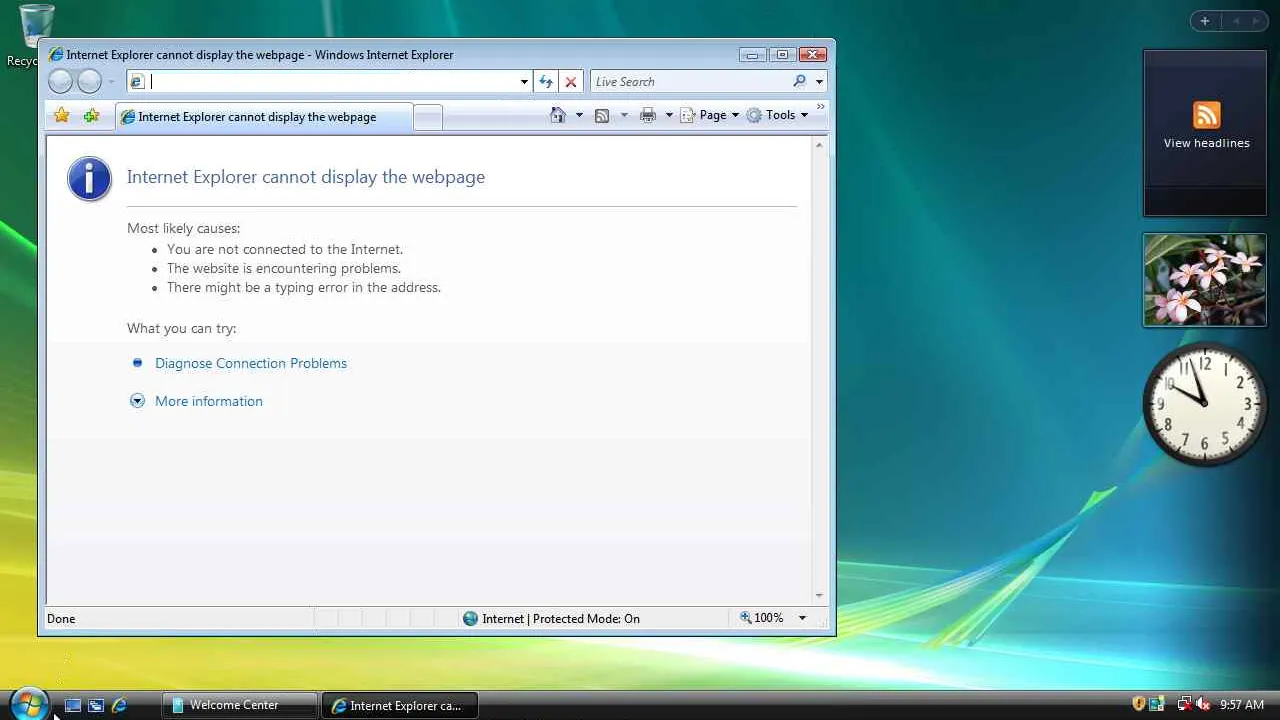Click the View headlines feed gadget
Viewport: 1280px width, 720px height.
coord(1205,132)
